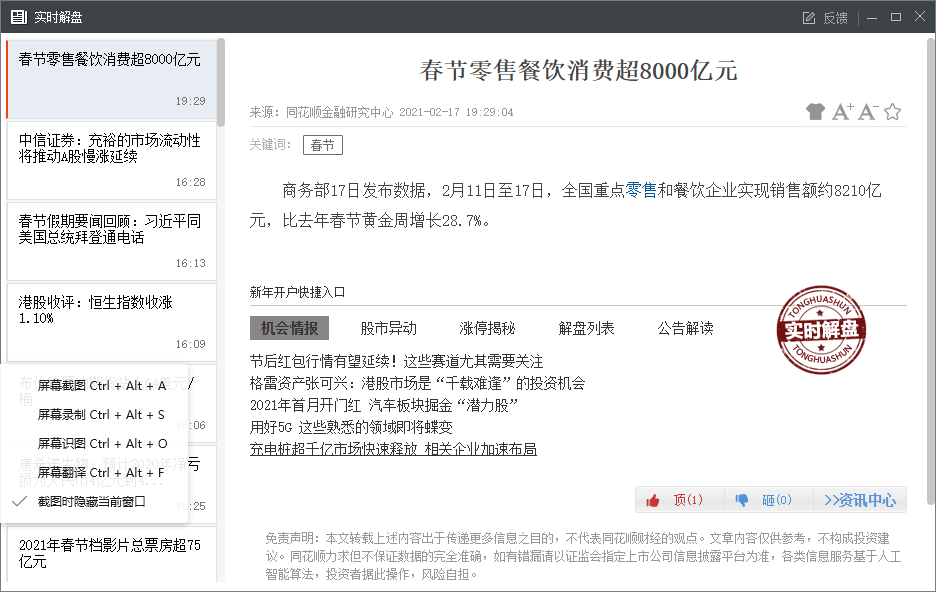Upvote the article with 顶(1) button
Screen dimensions: 936x592
click(679, 500)
